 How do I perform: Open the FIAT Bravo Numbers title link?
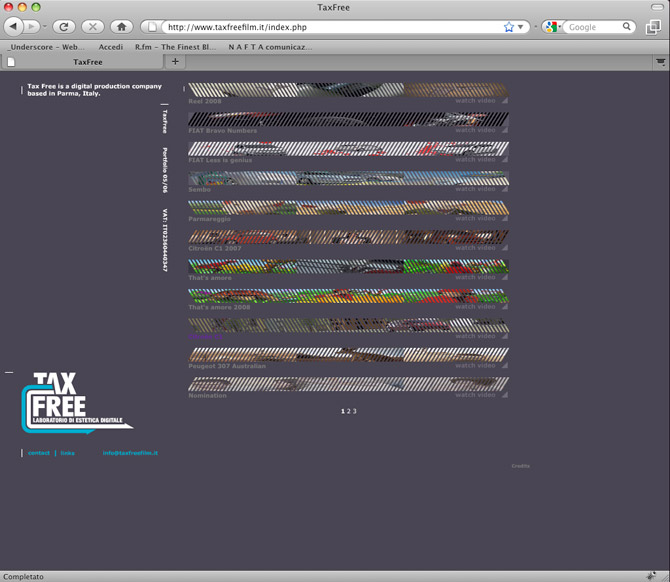point(223,131)
